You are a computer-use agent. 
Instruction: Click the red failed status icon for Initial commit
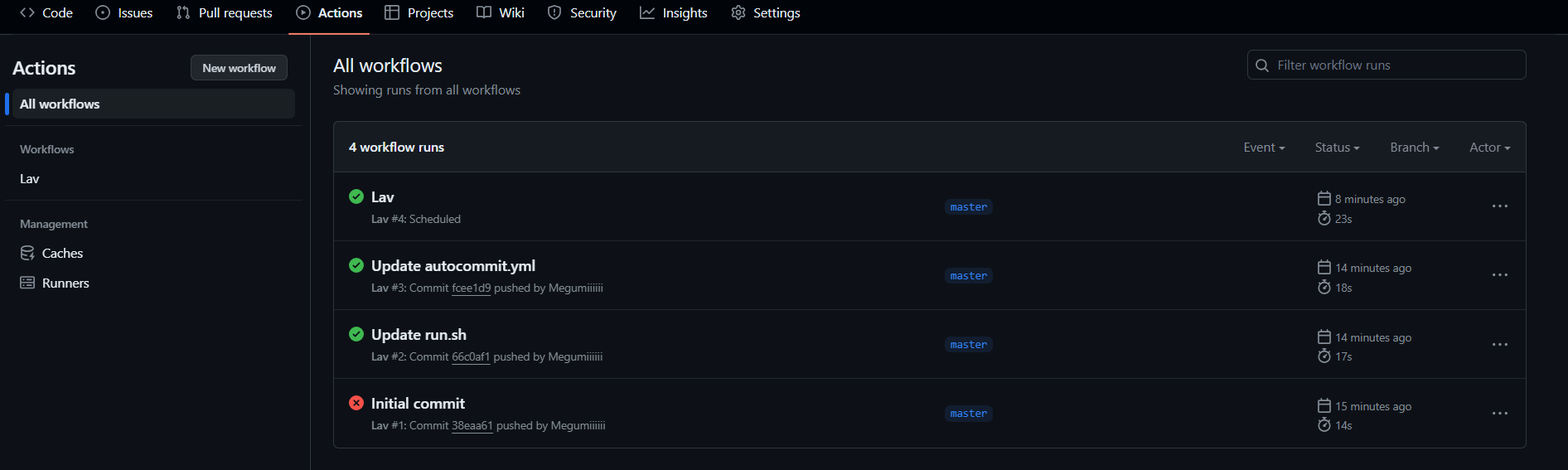(356, 403)
